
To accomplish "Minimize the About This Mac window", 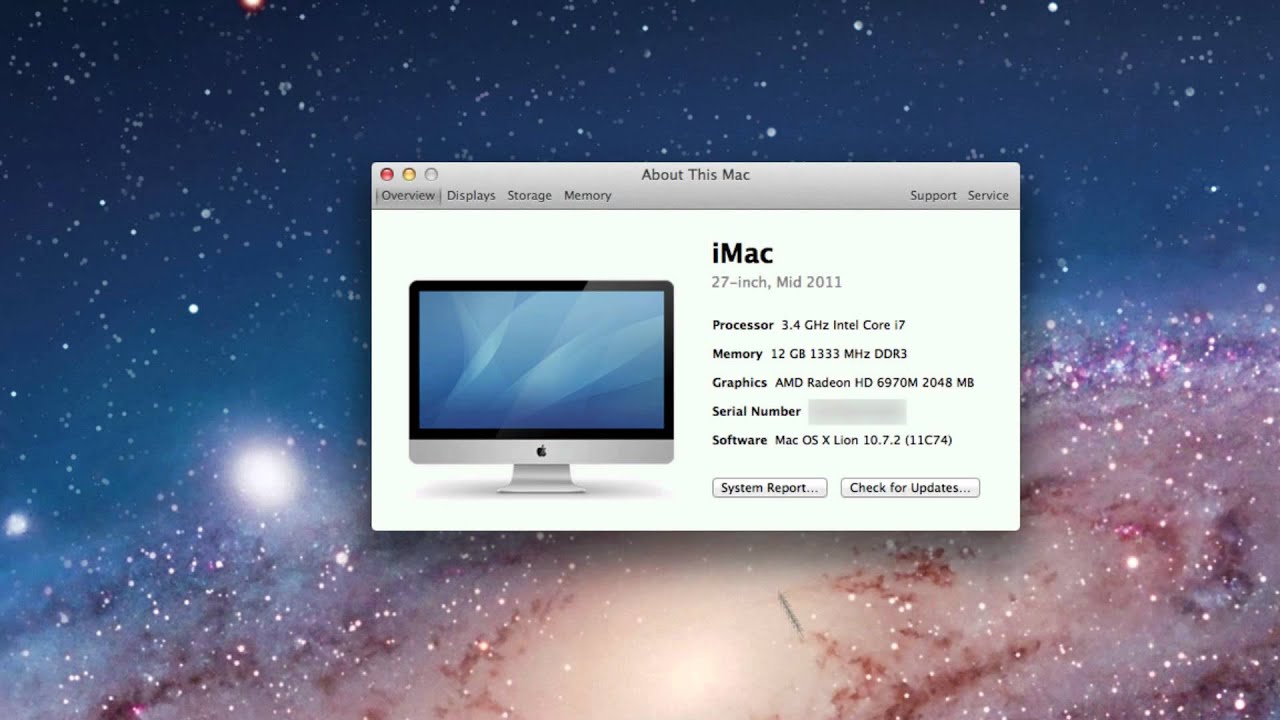I will (x=409, y=175).
